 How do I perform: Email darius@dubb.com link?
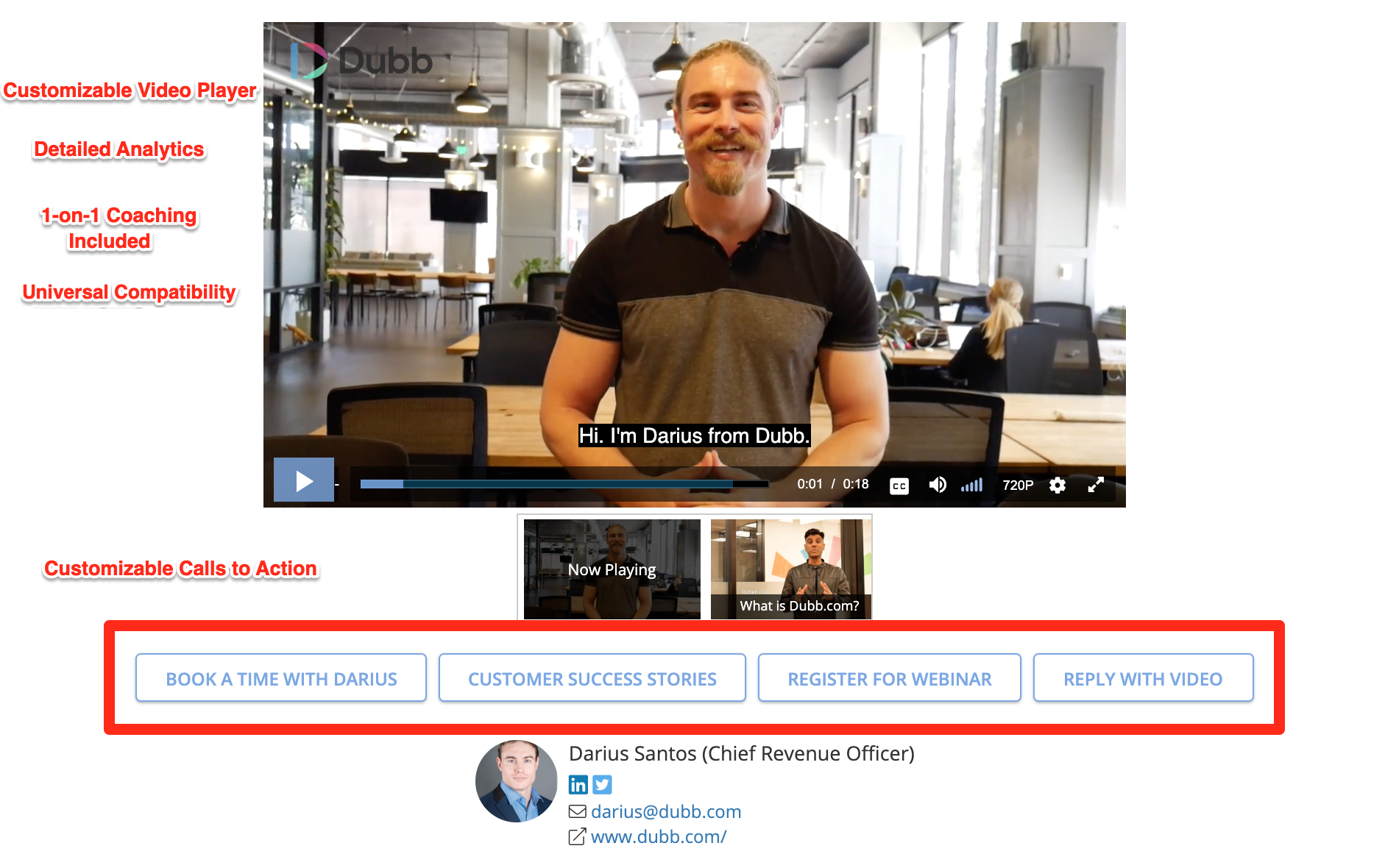click(666, 811)
